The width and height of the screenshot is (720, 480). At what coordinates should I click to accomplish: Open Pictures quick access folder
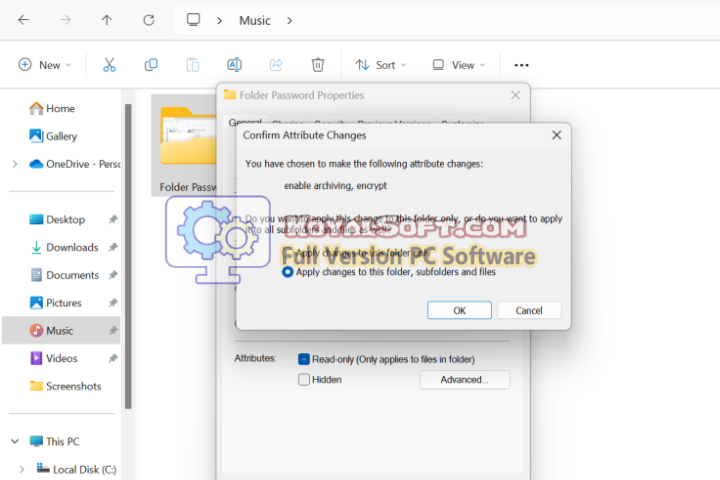click(x=63, y=303)
